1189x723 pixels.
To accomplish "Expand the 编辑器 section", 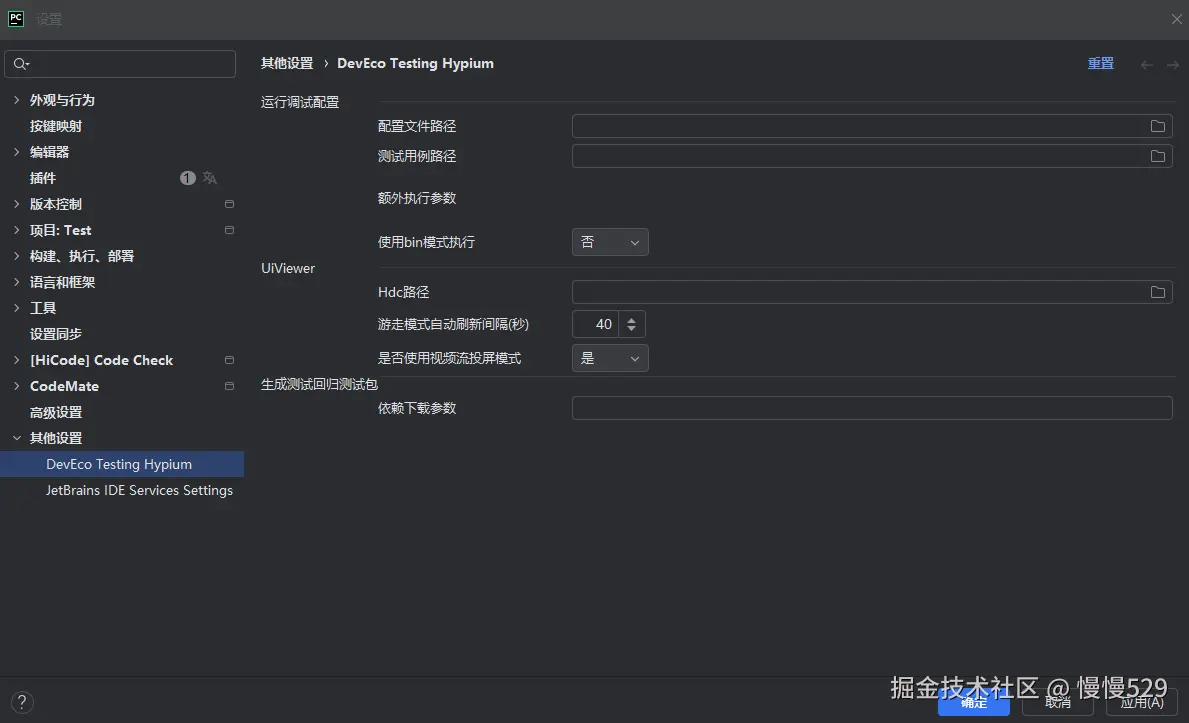I will tap(17, 152).
